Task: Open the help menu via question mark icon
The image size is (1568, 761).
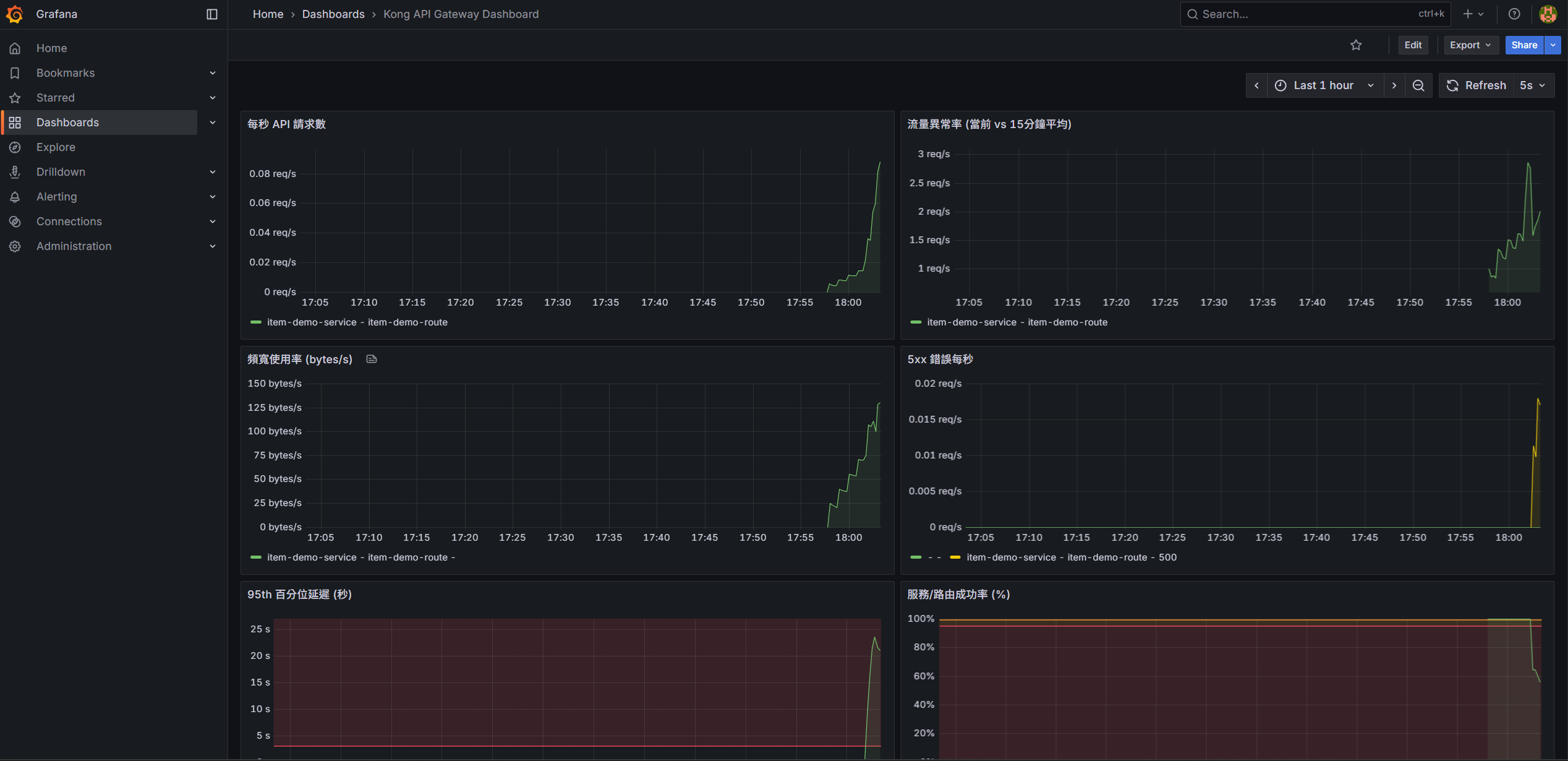Action: point(1514,14)
